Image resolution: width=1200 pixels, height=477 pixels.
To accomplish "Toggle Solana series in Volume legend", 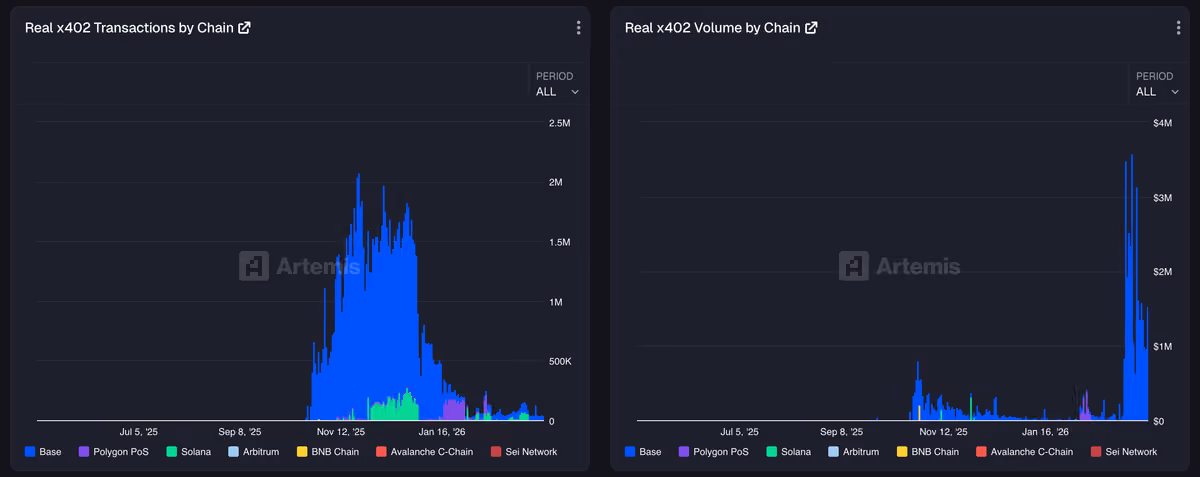I will point(788,452).
